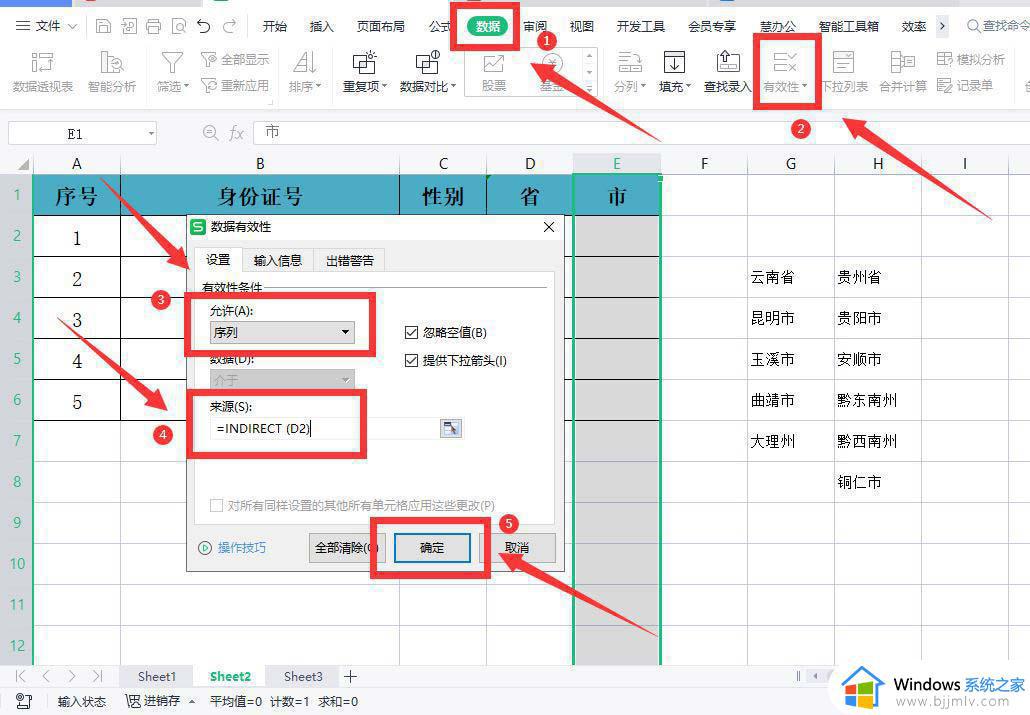Open the 操作技巧 tips link
1030x715 pixels.
(x=233, y=547)
